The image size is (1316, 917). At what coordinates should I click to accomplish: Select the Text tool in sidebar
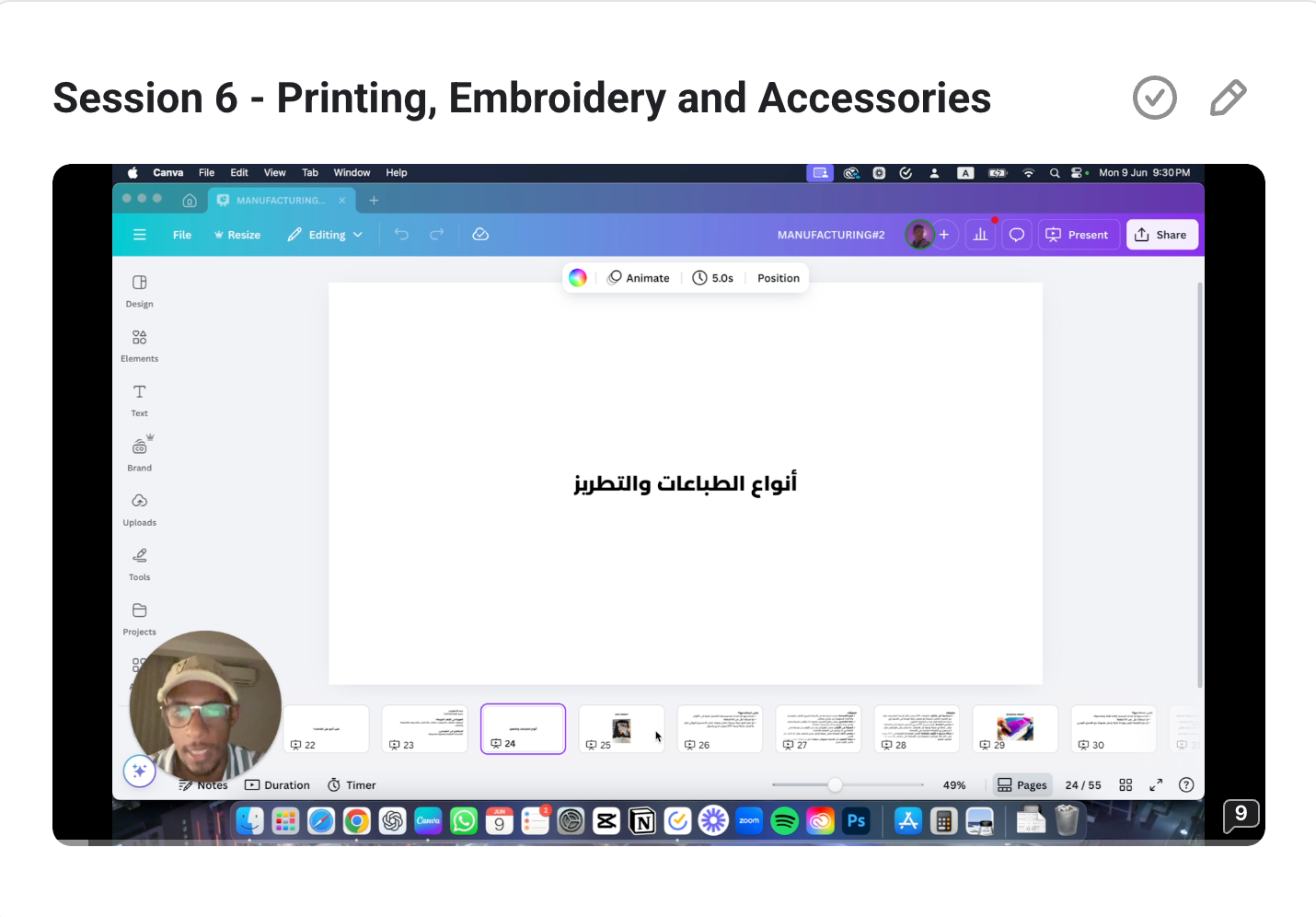click(x=139, y=400)
